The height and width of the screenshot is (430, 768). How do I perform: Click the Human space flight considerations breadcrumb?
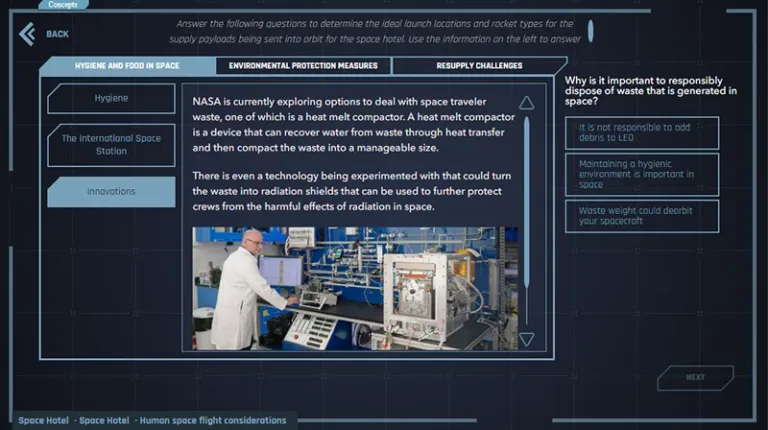tap(212, 420)
